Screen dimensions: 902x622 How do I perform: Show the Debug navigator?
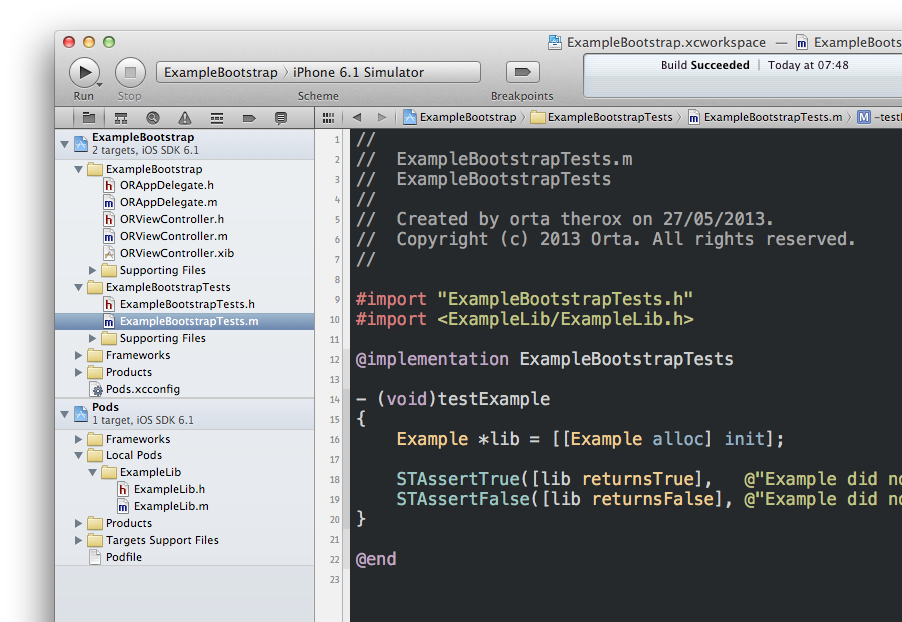click(x=217, y=118)
